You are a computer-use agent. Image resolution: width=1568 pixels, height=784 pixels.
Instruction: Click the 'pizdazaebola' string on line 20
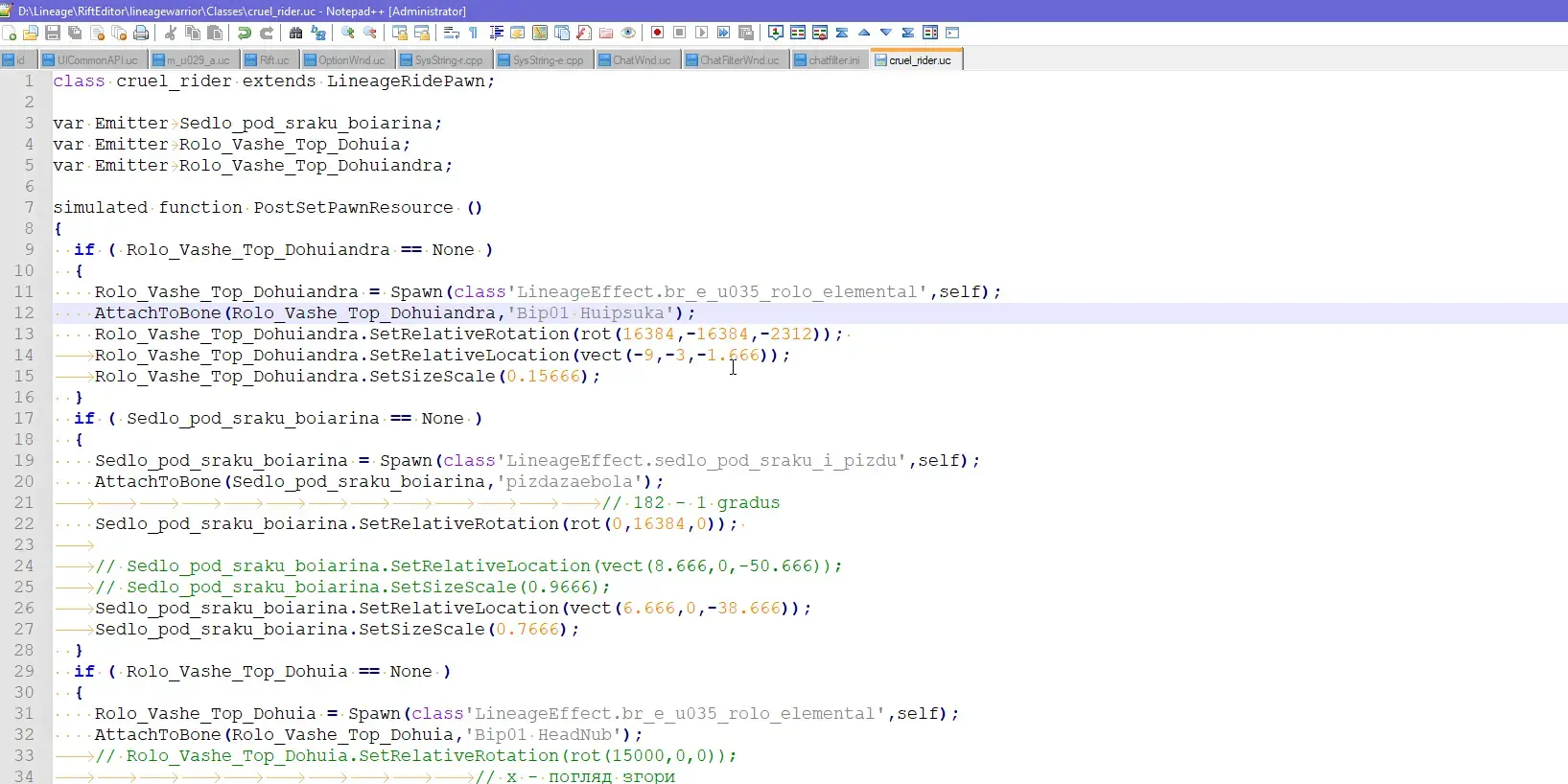coord(570,482)
